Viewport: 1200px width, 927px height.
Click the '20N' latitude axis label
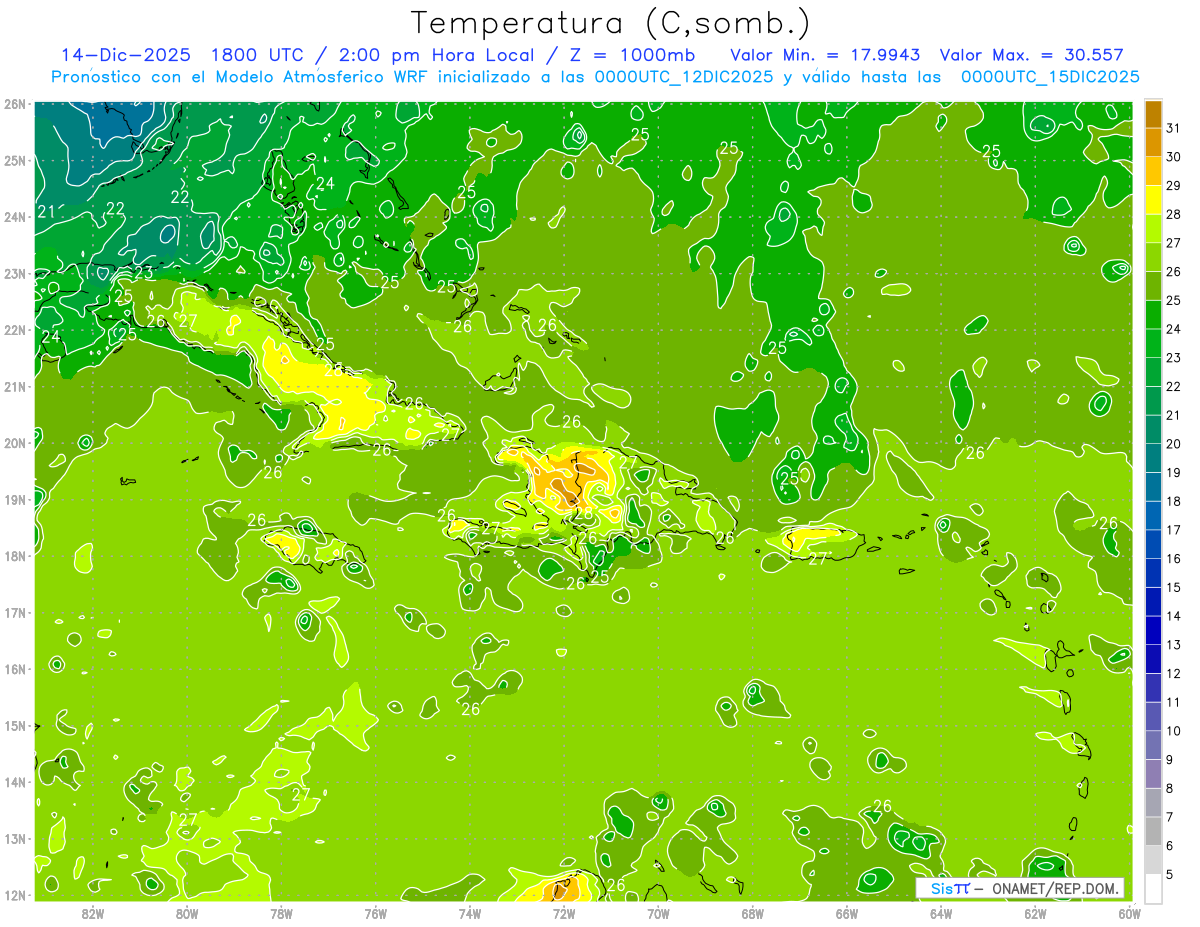pos(15,443)
